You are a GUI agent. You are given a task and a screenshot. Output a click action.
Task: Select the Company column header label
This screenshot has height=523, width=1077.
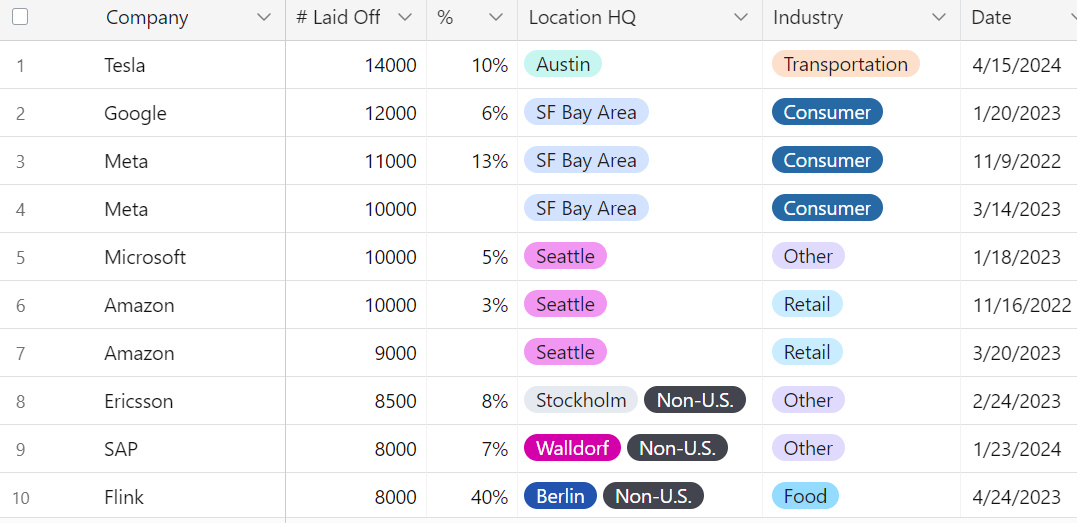pos(147,18)
